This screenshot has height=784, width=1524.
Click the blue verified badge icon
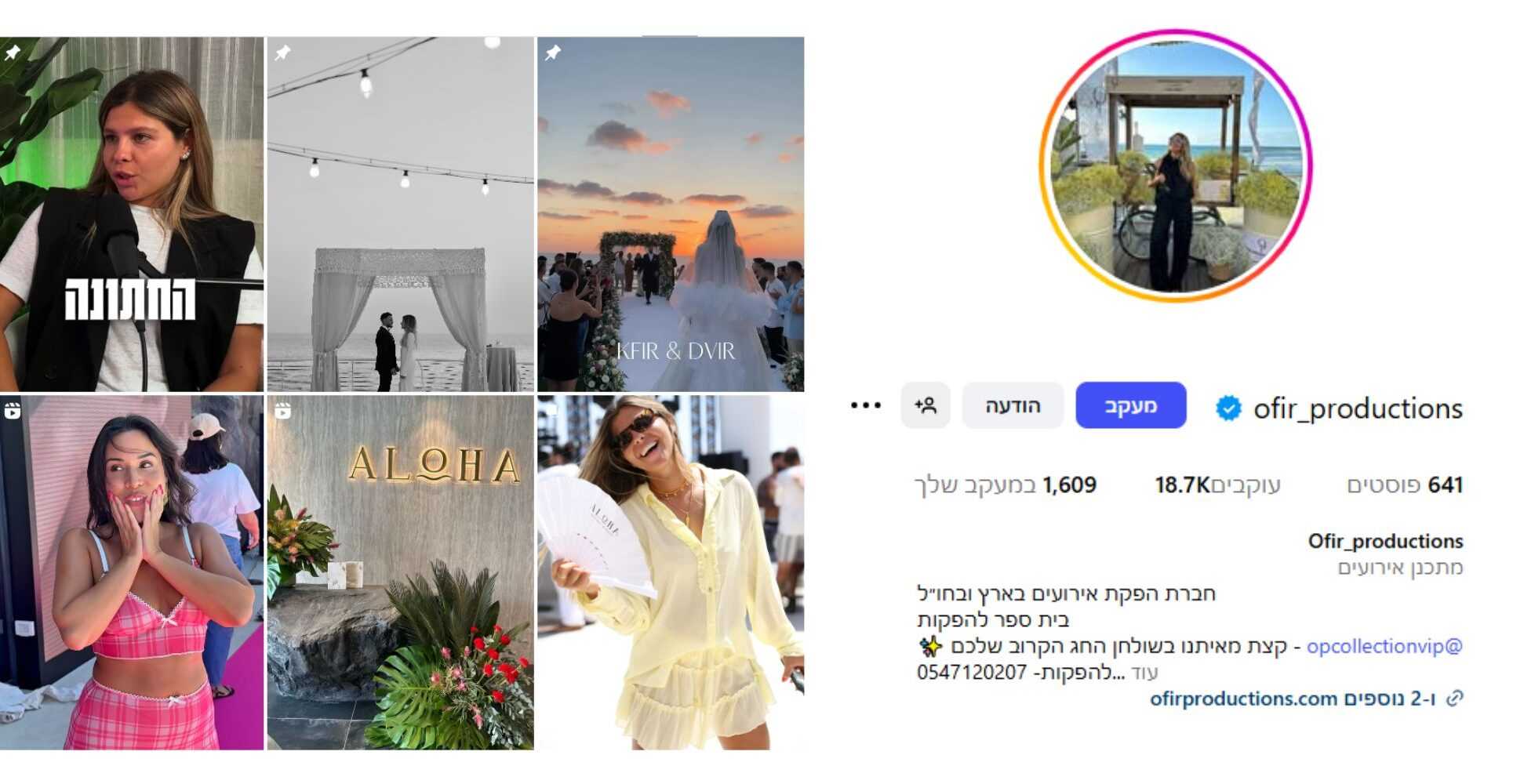click(1228, 408)
